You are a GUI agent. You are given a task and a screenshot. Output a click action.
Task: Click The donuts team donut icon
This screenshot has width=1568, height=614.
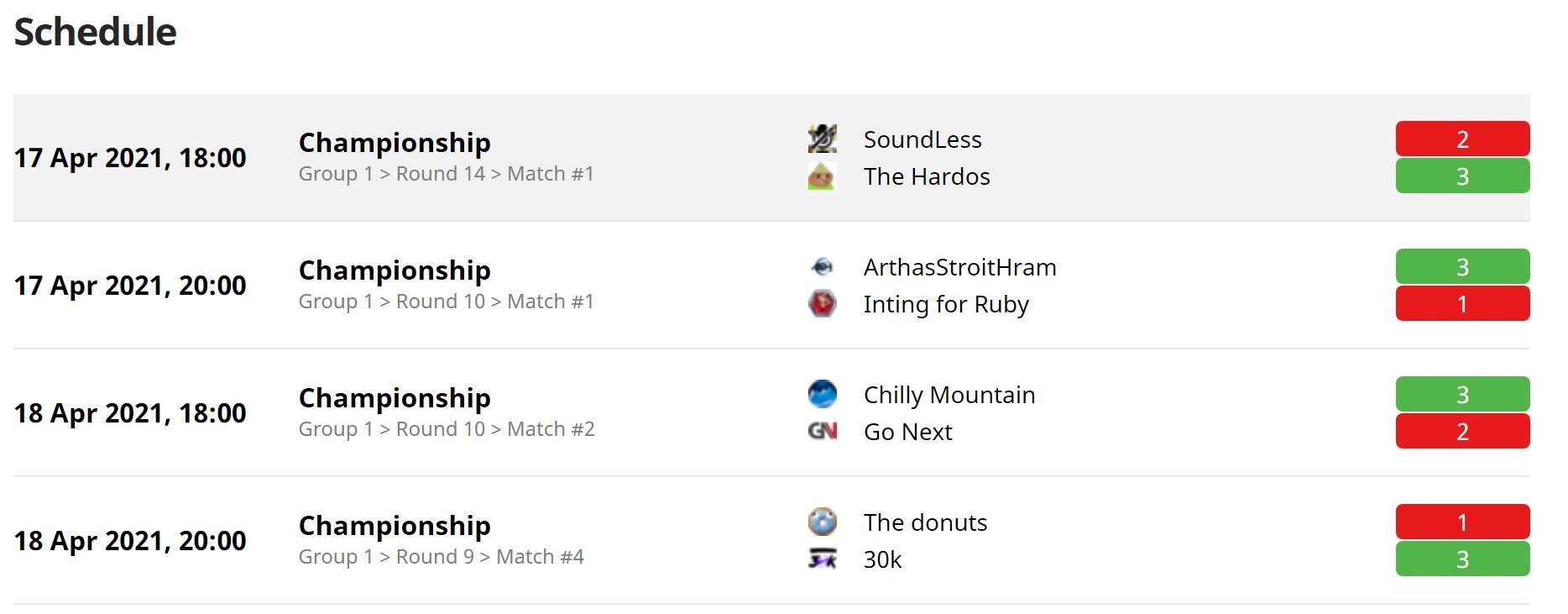822,522
